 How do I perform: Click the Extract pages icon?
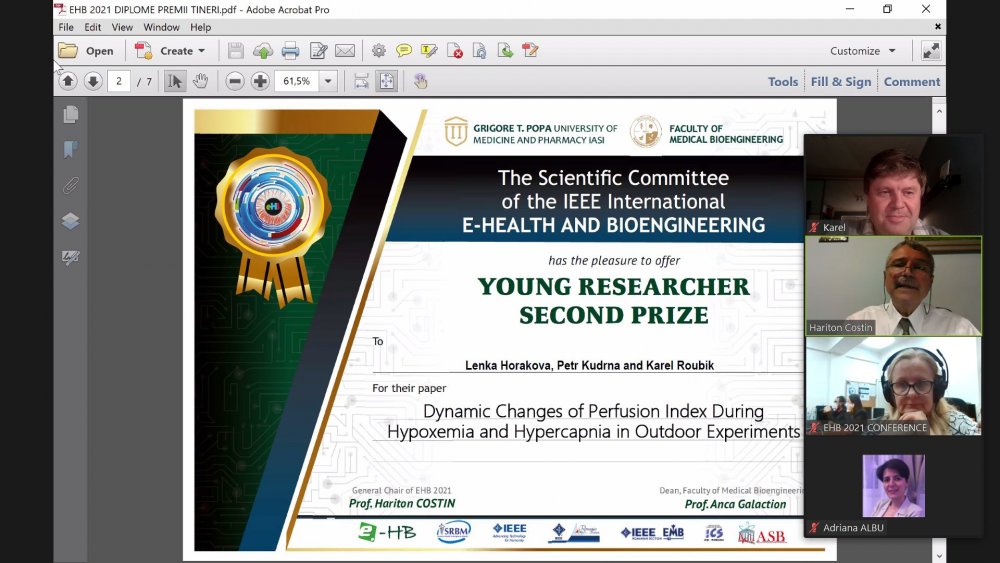click(x=505, y=50)
